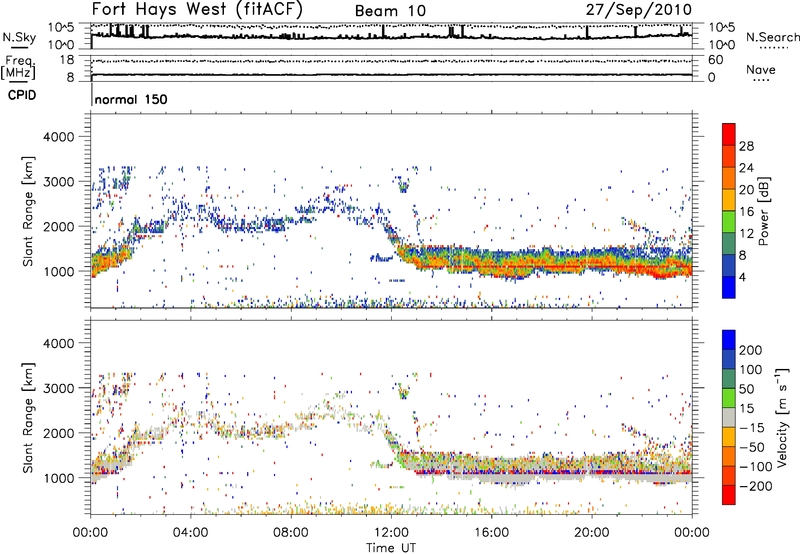
Task: Pick the light green 12–16 dB Power segment
Action: [x=729, y=221]
